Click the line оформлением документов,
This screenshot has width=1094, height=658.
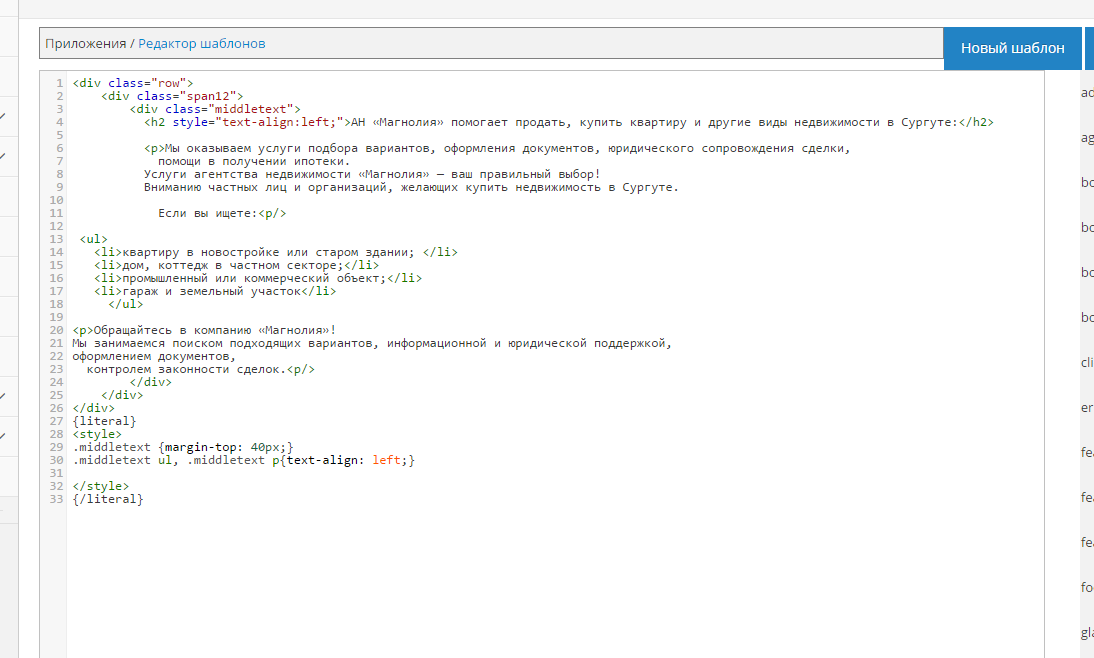pos(154,356)
